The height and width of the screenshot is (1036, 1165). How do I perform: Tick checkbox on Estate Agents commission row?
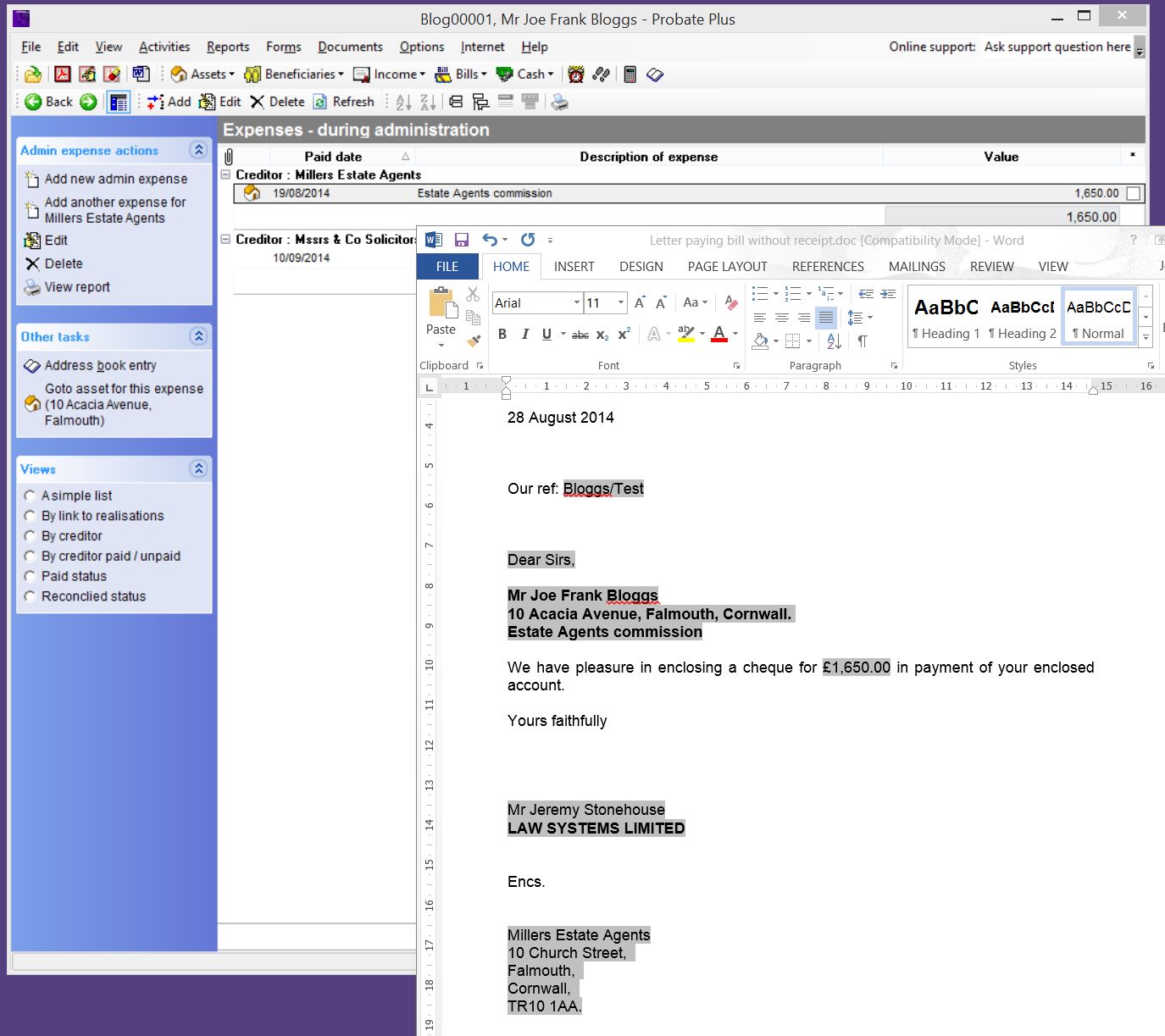pyautogui.click(x=1133, y=193)
